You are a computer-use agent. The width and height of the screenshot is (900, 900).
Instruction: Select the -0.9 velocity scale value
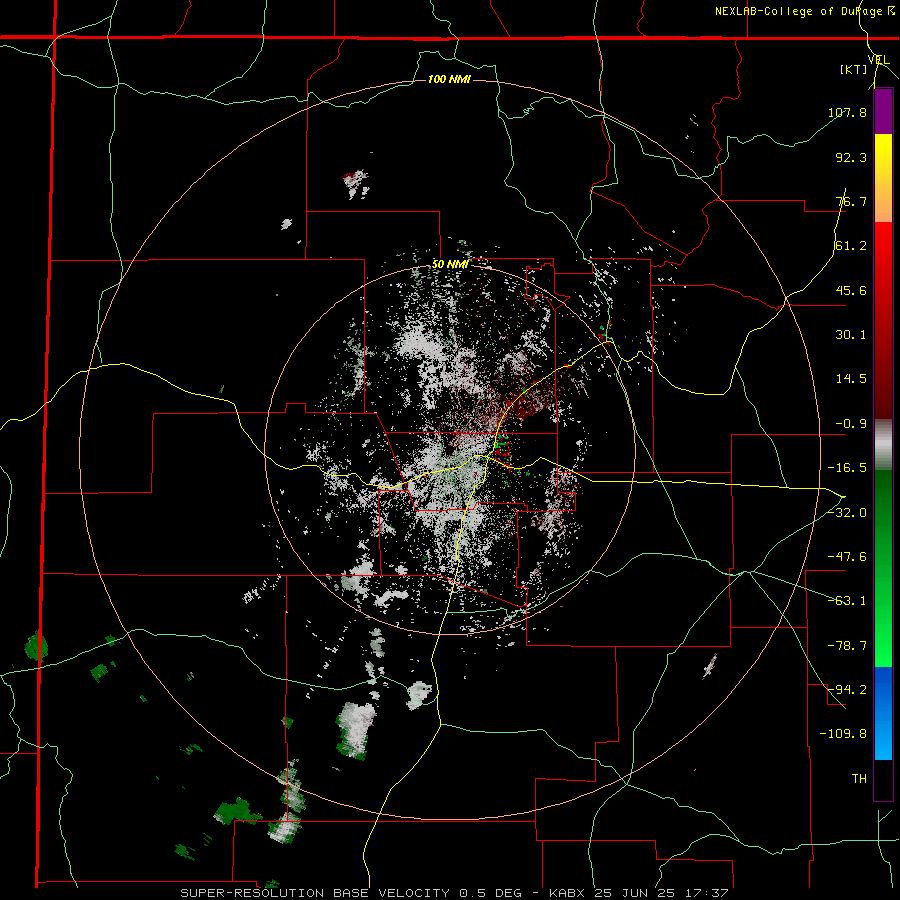(x=851, y=424)
